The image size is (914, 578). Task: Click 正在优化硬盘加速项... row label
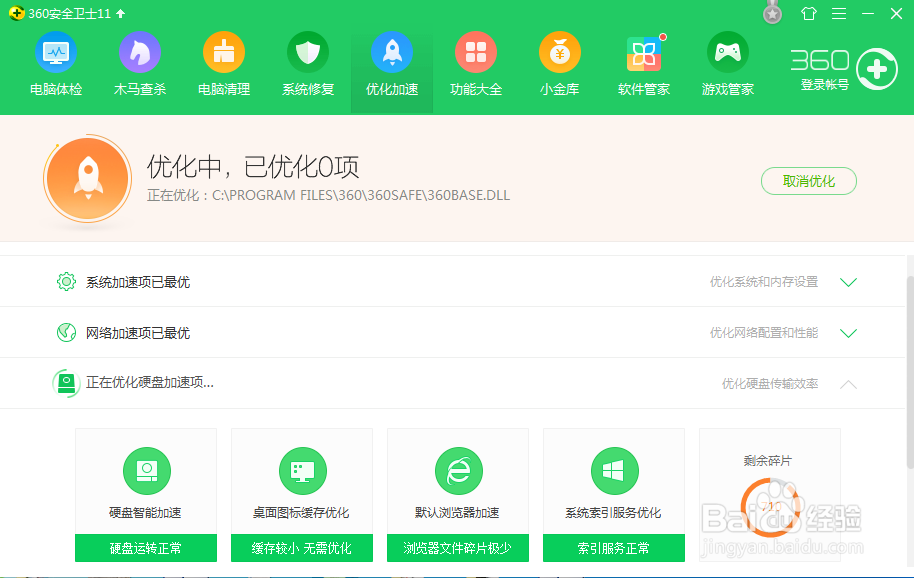point(150,382)
